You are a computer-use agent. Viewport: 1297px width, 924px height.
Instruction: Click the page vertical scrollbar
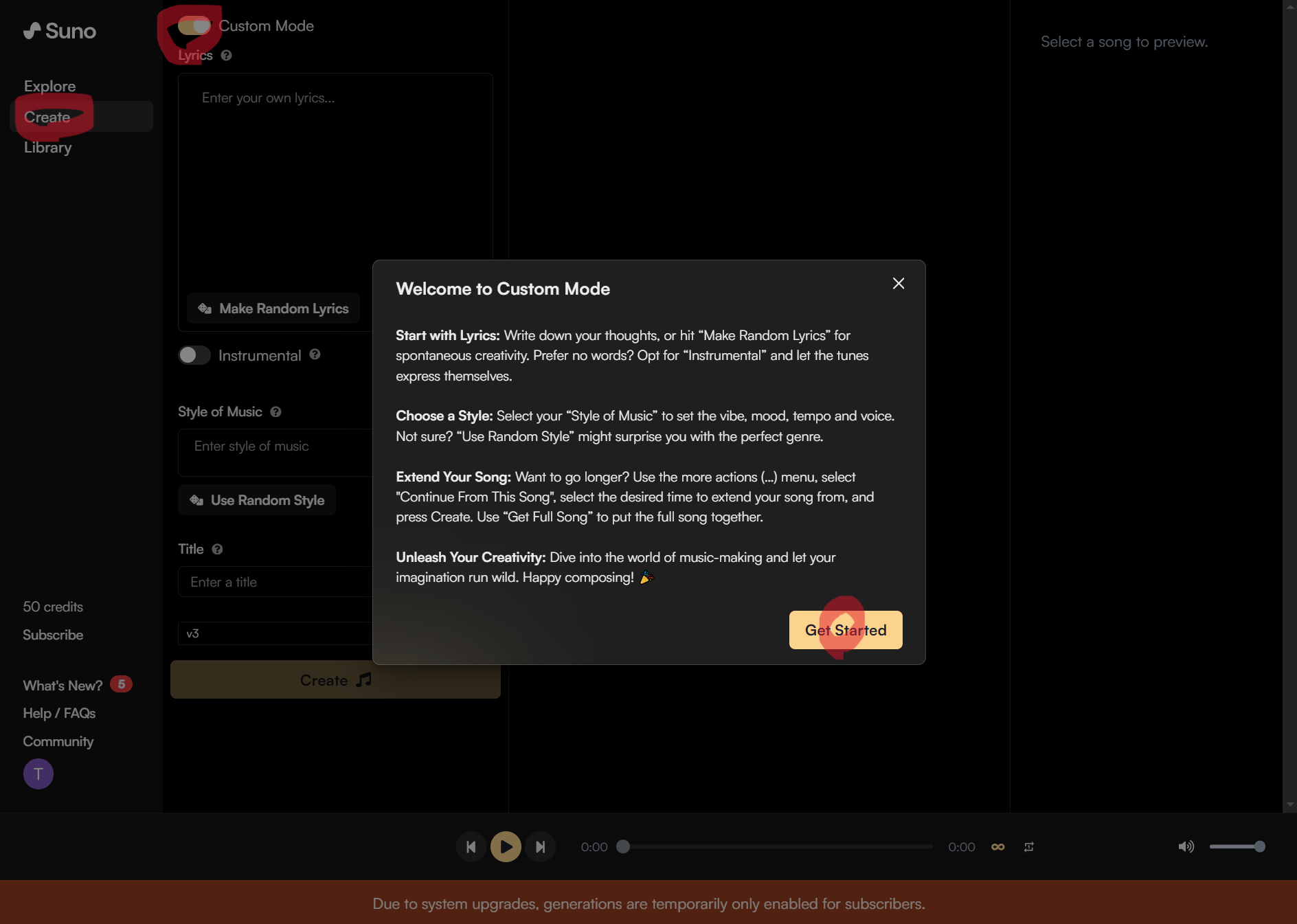click(x=1289, y=405)
